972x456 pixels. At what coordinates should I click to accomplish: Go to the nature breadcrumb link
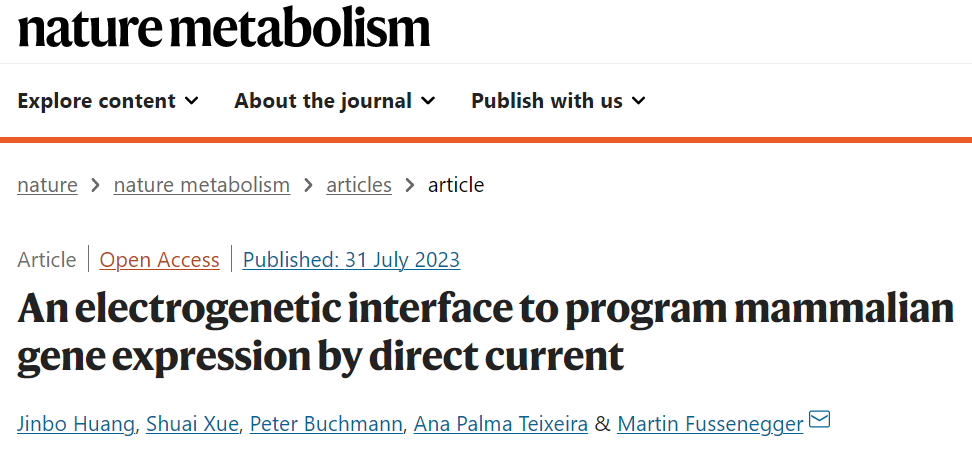[47, 185]
